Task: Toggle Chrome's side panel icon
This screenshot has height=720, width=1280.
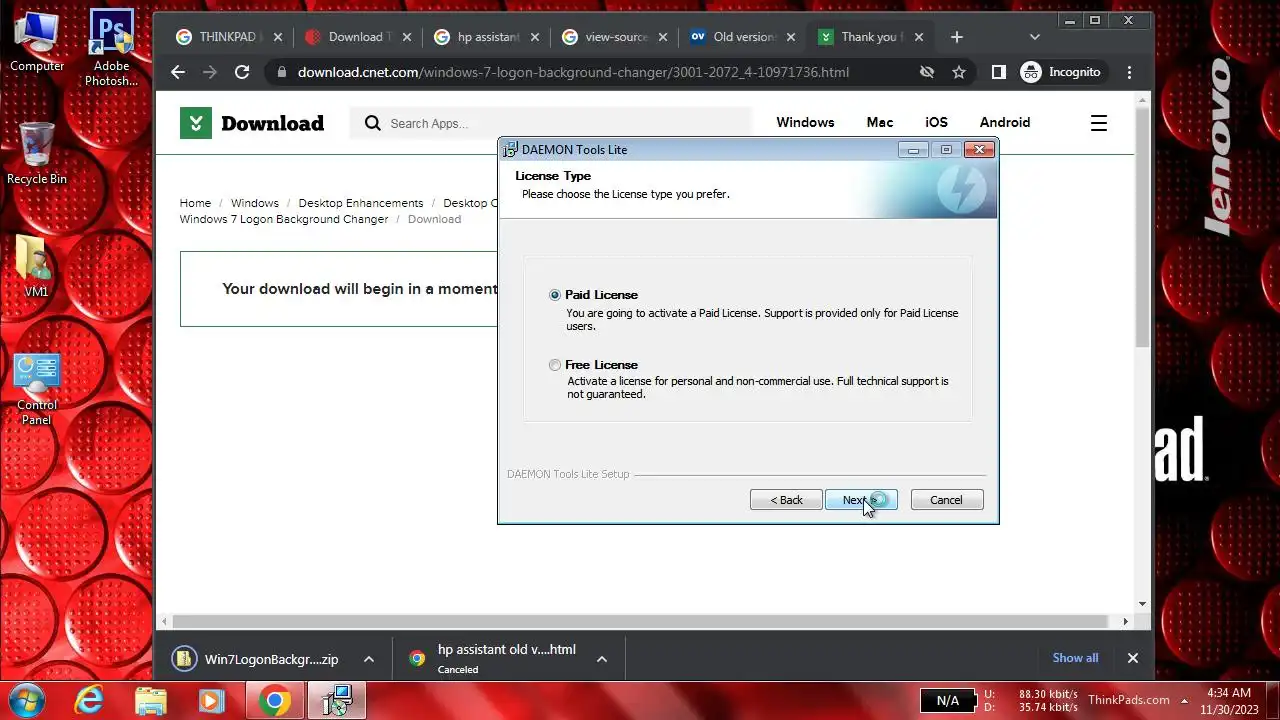Action: pos(998,72)
